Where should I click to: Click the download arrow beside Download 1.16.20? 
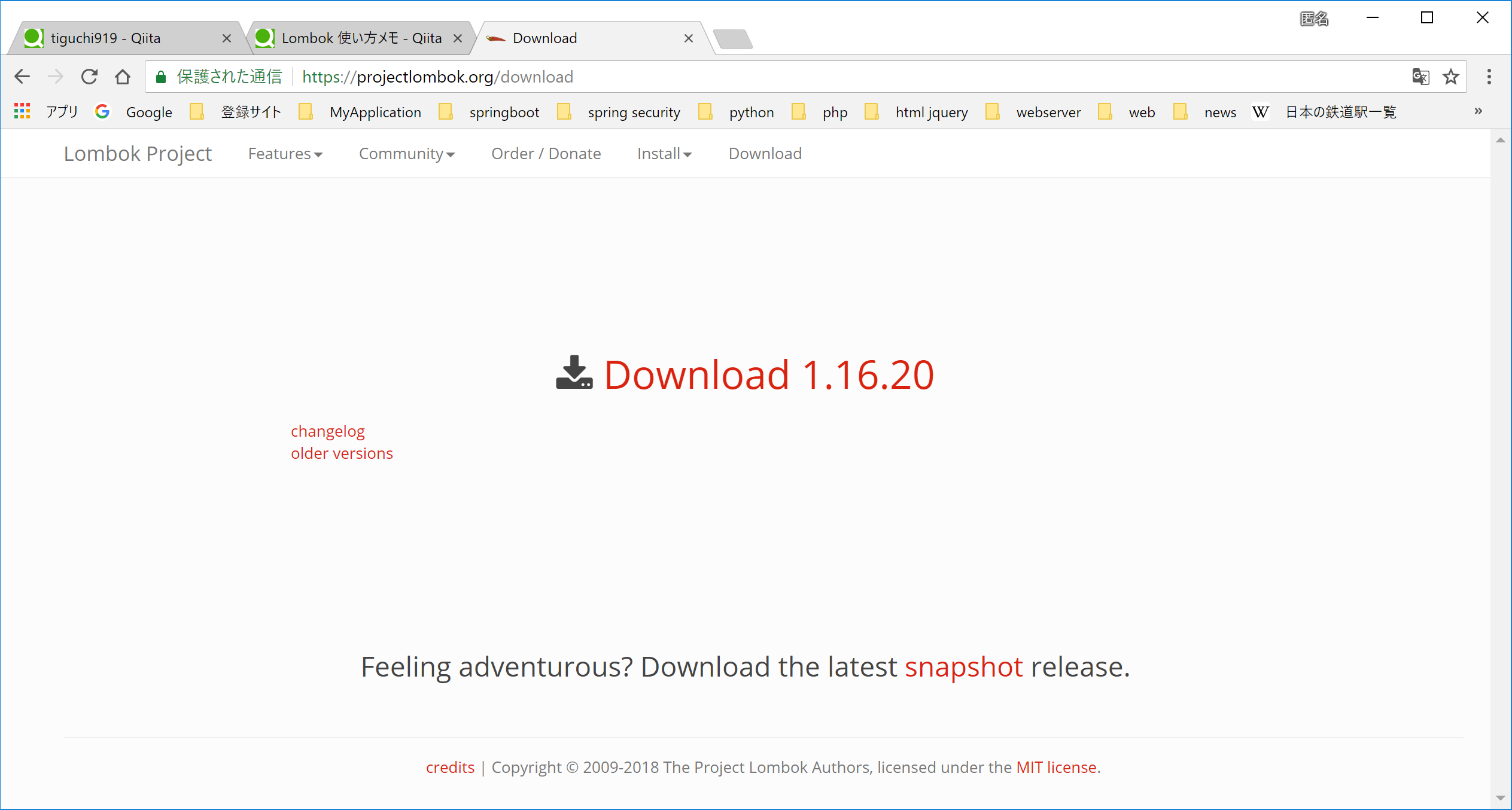click(574, 374)
